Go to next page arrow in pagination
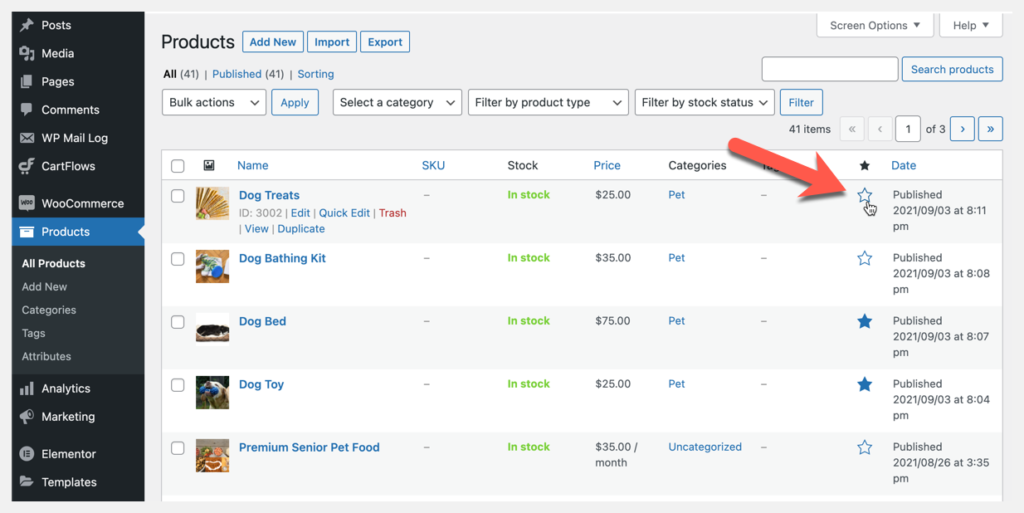Screen dimensions: 1024x513 (962, 129)
